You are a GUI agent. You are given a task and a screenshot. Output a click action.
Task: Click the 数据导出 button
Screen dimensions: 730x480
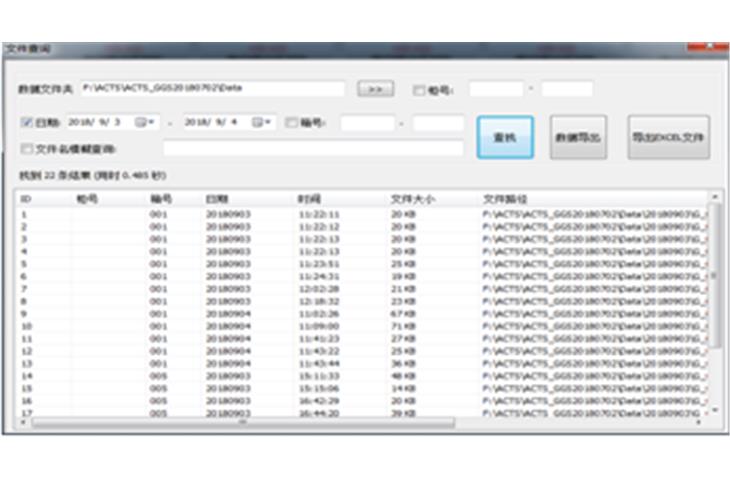[x=578, y=138]
